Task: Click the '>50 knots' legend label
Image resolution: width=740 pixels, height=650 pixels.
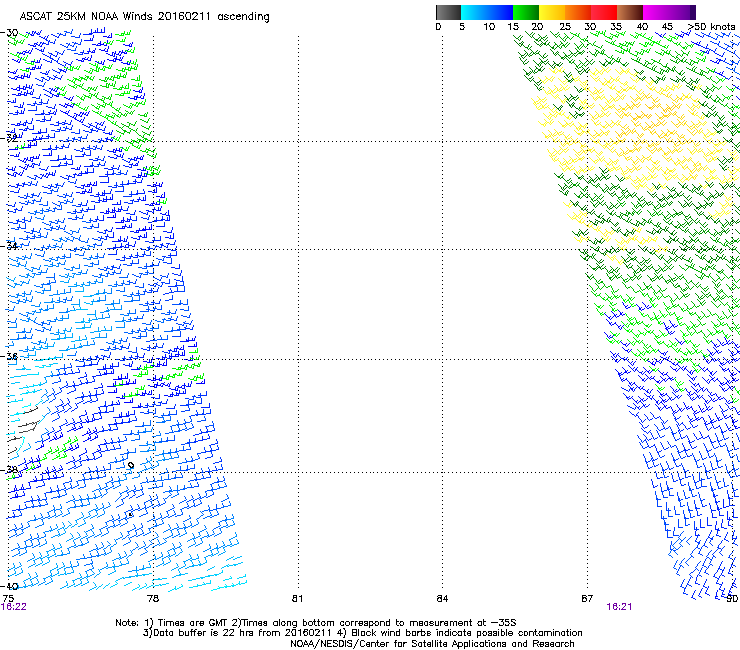Action: tap(711, 27)
